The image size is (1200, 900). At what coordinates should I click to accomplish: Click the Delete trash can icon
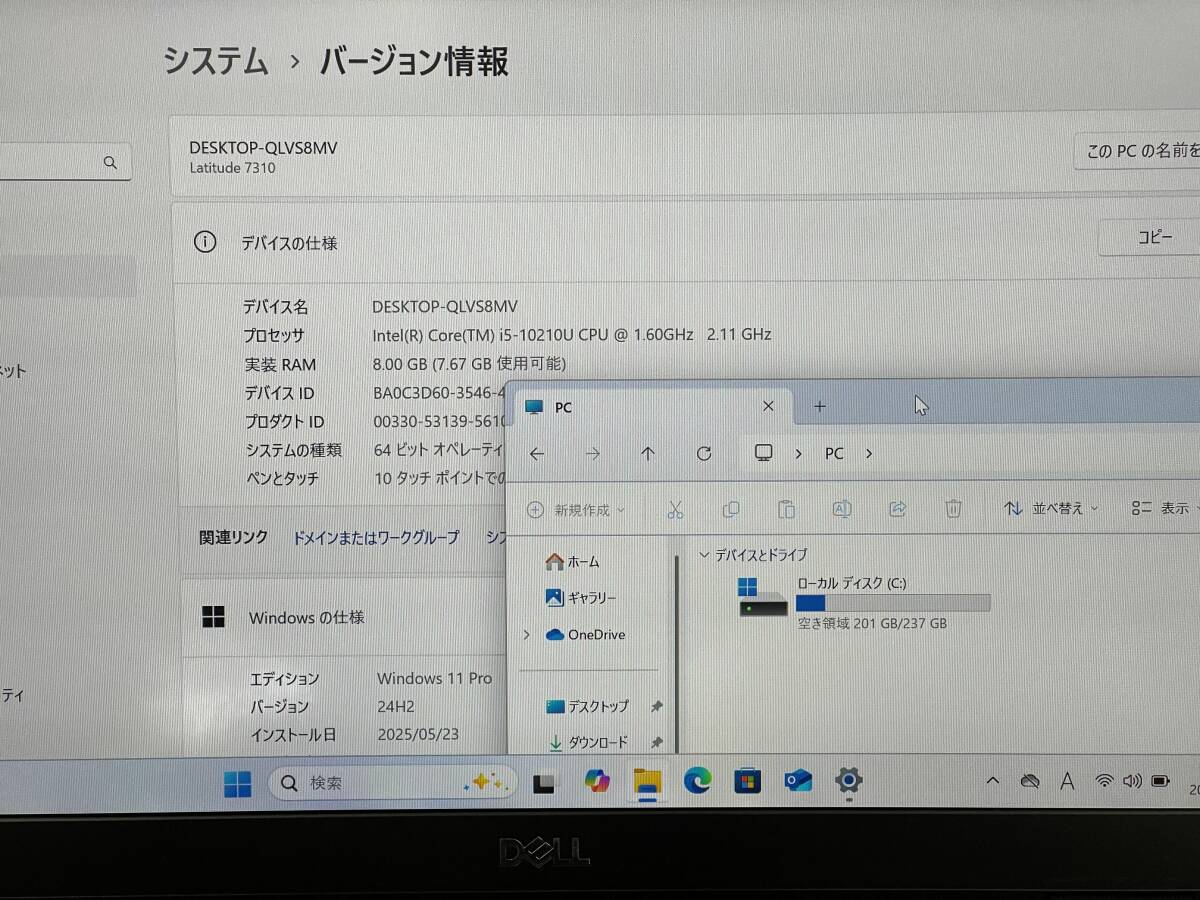click(953, 509)
